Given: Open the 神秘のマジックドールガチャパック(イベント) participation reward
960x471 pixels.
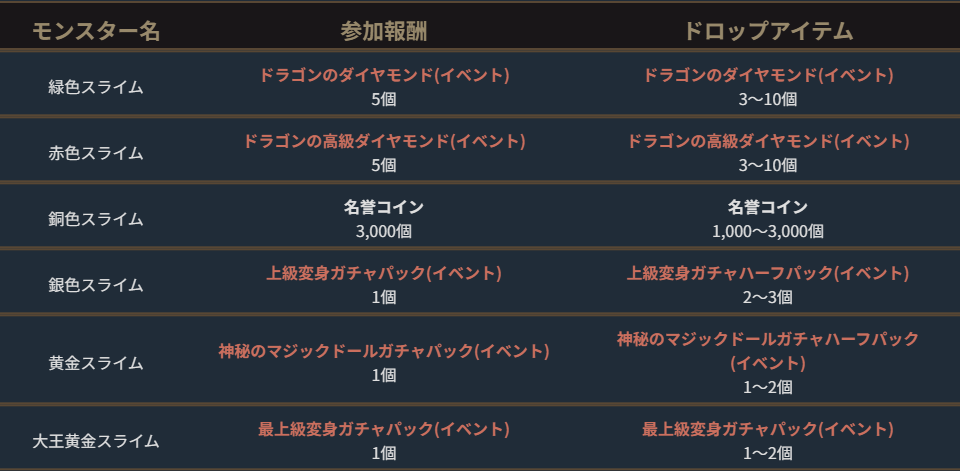Looking at the screenshot, I should tap(384, 351).
